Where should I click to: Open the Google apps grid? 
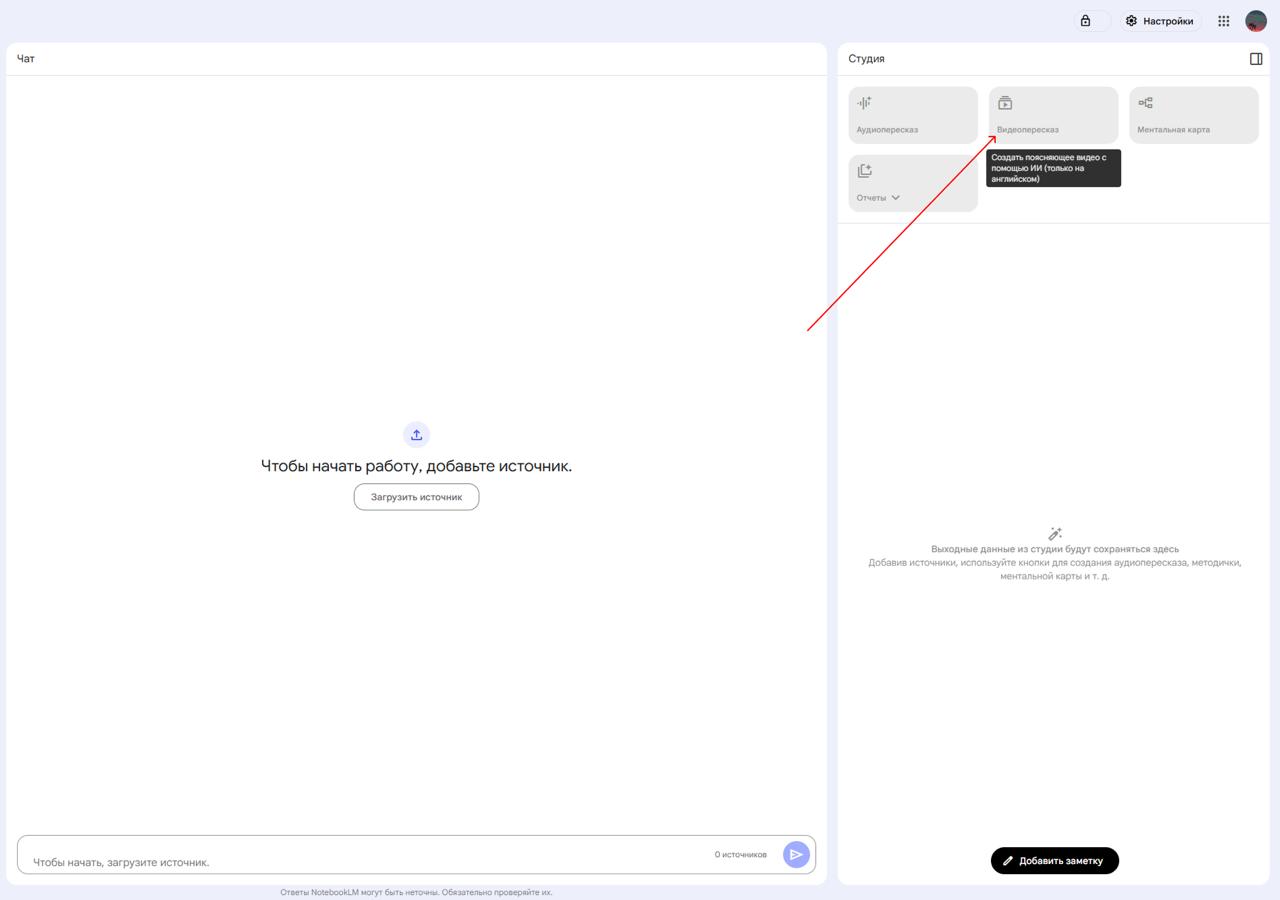1223,21
